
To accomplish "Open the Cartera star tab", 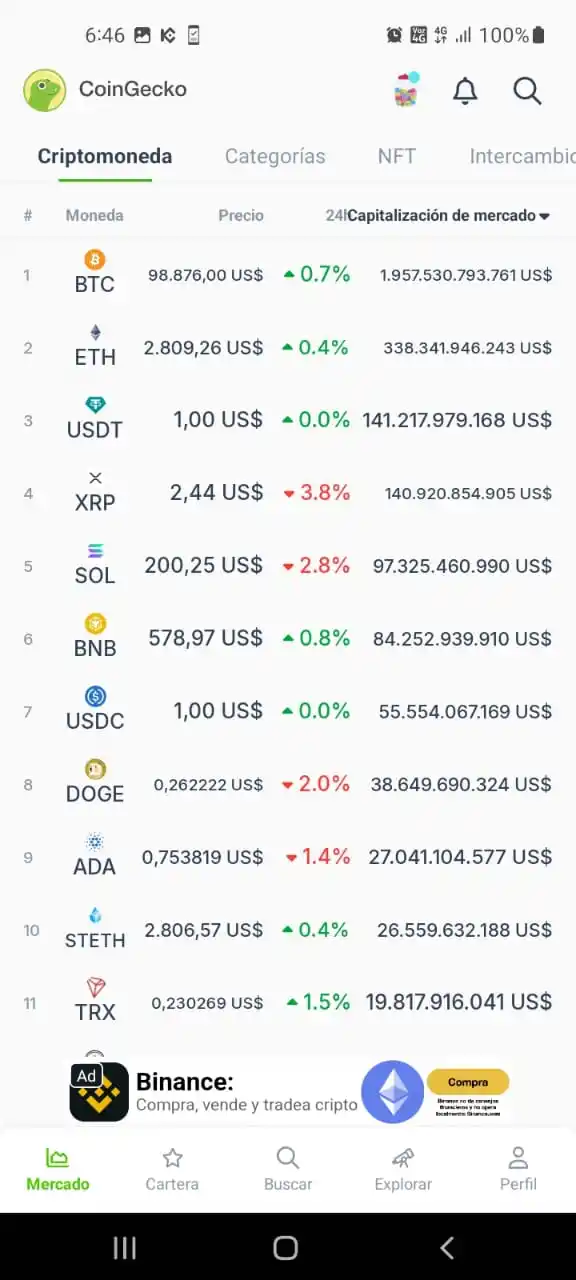I will pyautogui.click(x=172, y=1170).
